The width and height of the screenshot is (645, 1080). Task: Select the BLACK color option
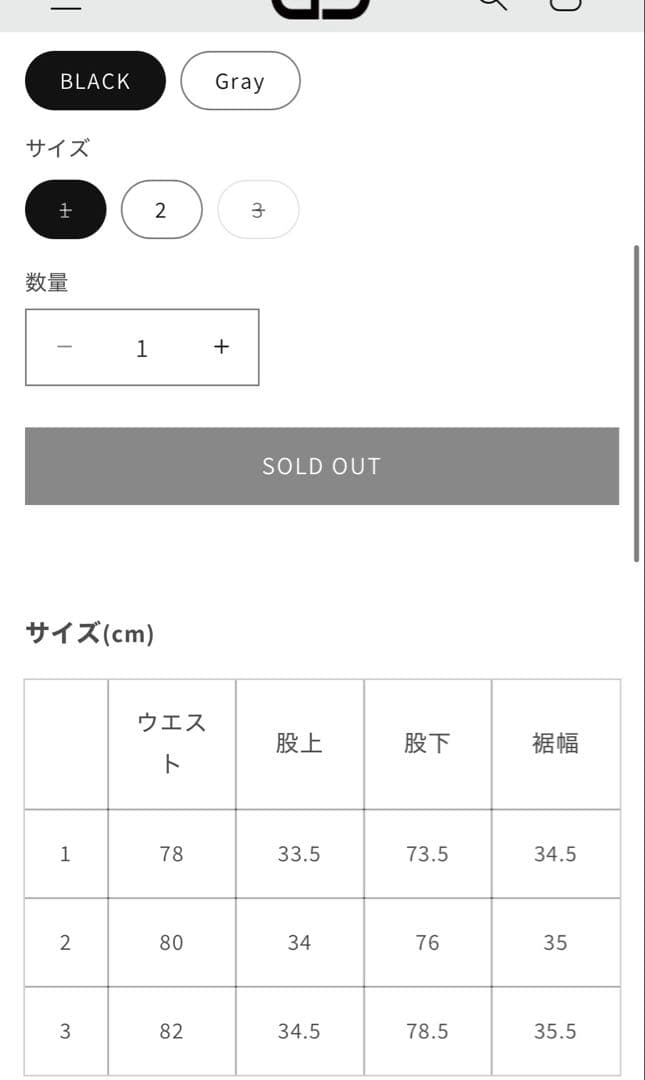click(x=95, y=81)
